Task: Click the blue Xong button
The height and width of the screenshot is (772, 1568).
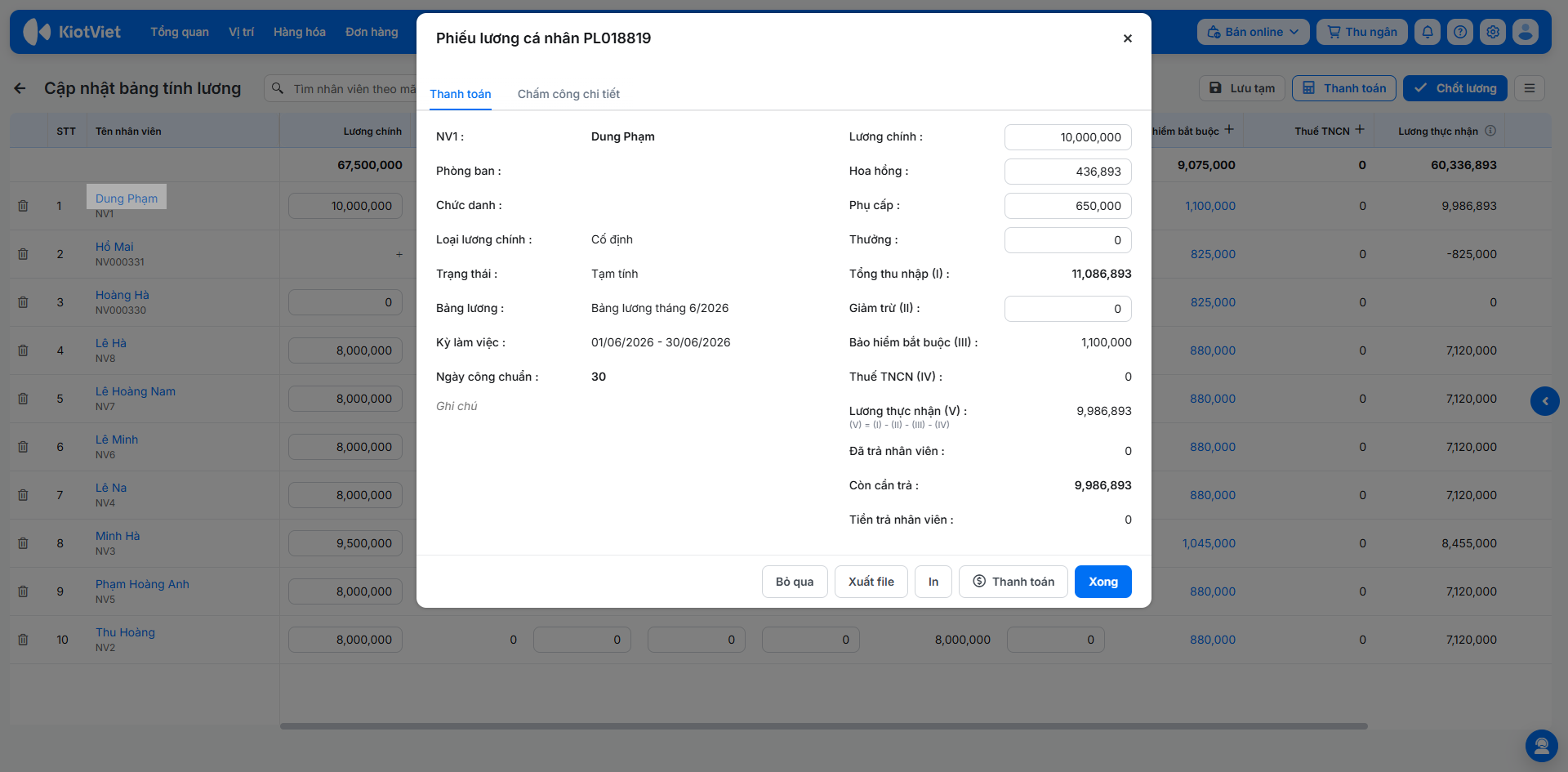Action: tap(1103, 582)
